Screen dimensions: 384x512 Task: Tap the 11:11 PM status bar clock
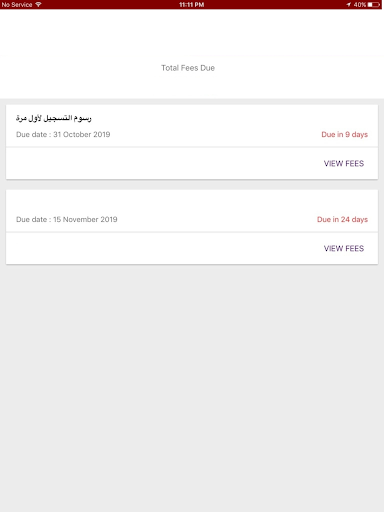(191, 5)
